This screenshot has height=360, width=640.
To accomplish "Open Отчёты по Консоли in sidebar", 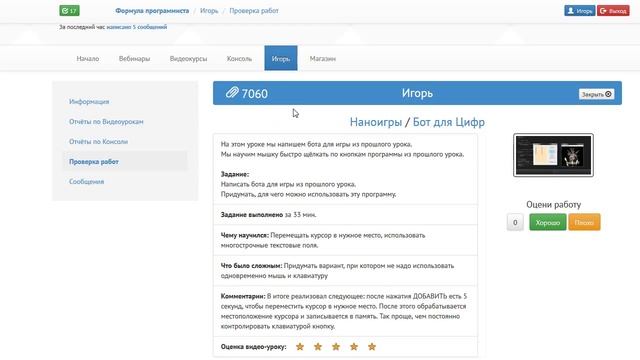I will (98, 142).
